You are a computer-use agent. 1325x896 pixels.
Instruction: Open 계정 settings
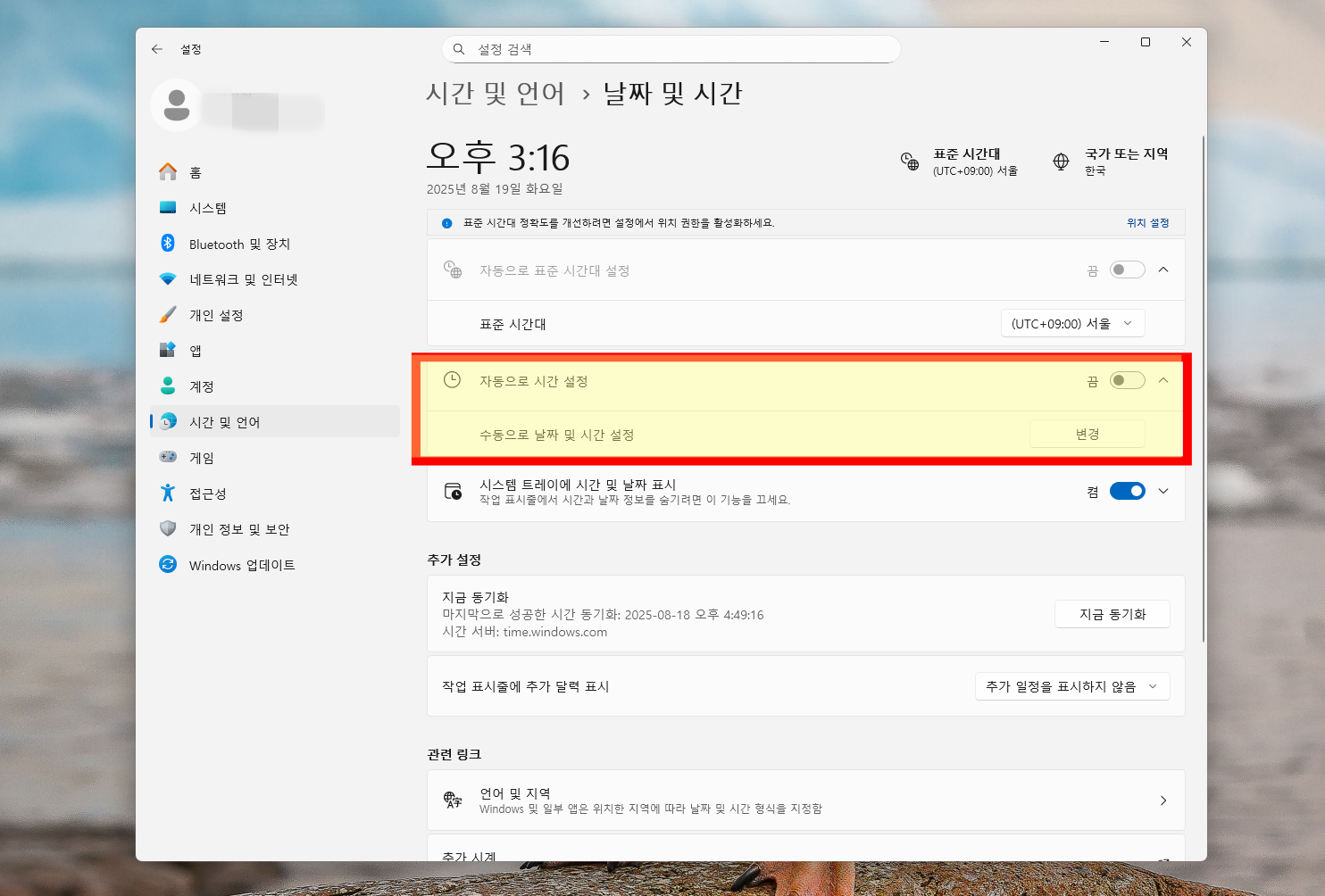(x=275, y=386)
